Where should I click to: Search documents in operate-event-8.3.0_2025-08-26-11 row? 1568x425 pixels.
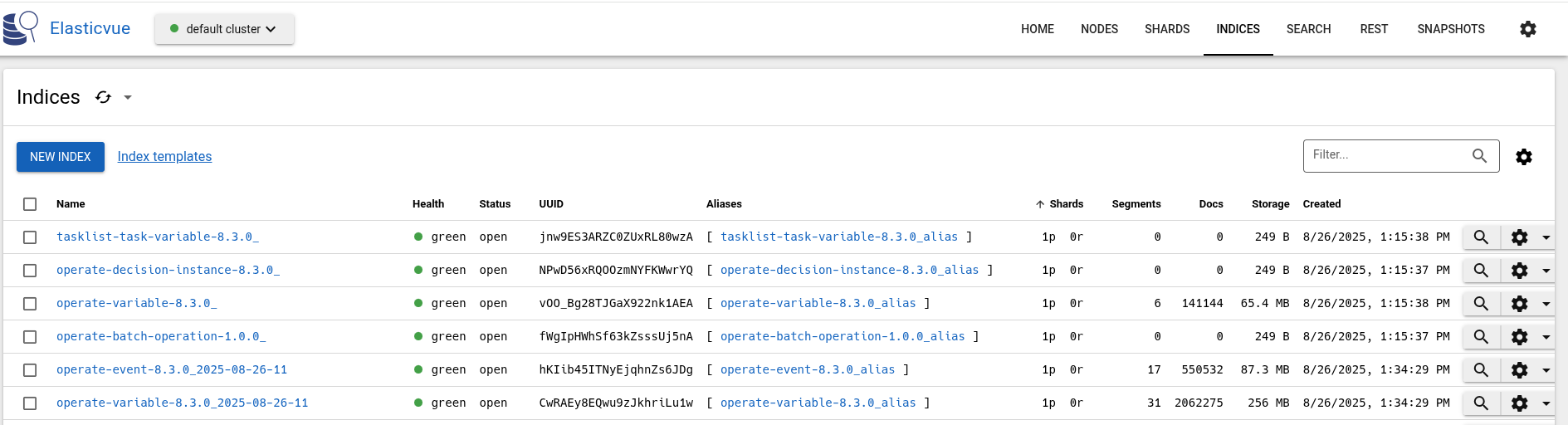coord(1481,370)
